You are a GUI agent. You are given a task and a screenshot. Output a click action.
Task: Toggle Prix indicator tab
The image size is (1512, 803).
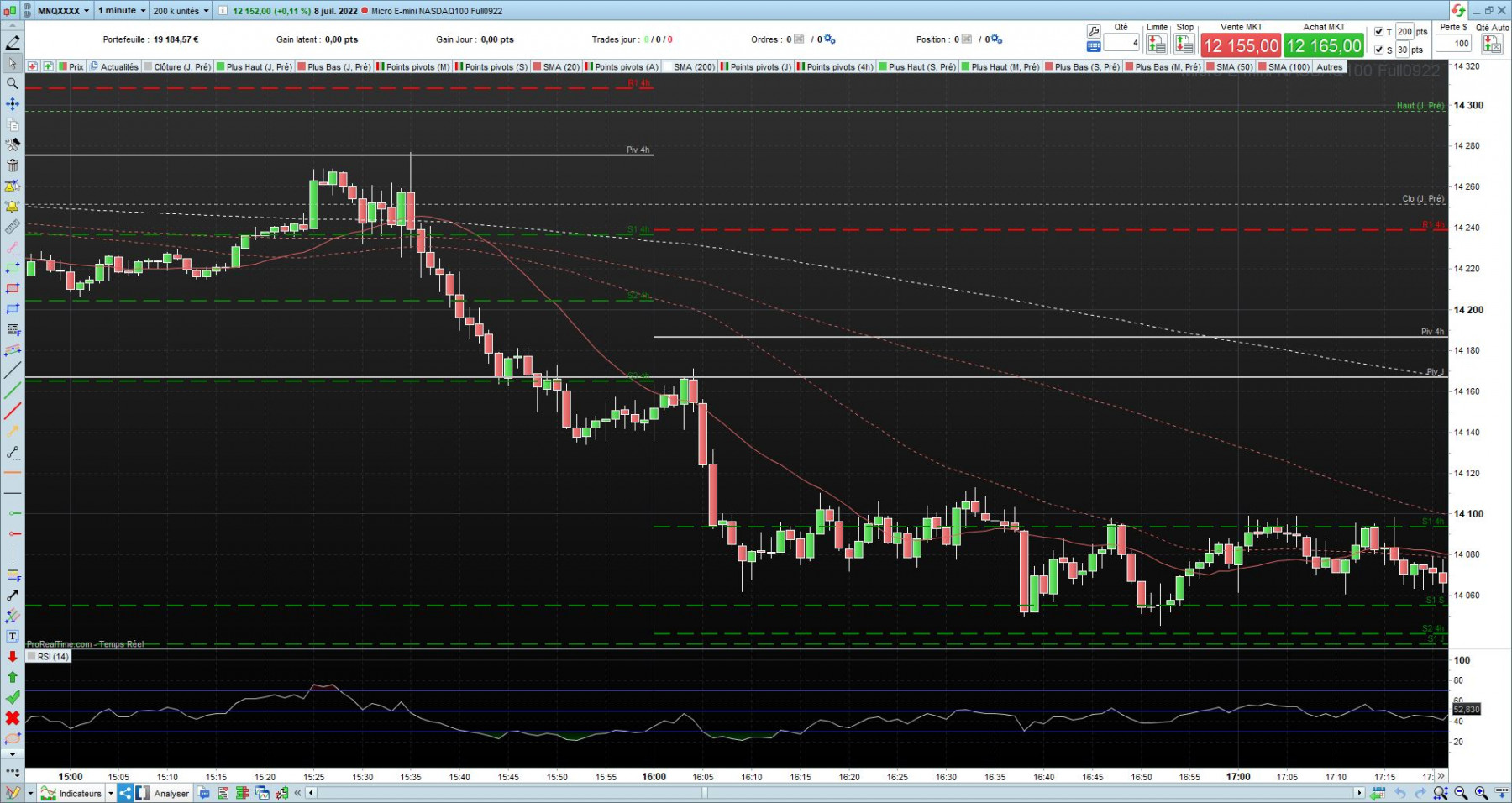point(71,67)
